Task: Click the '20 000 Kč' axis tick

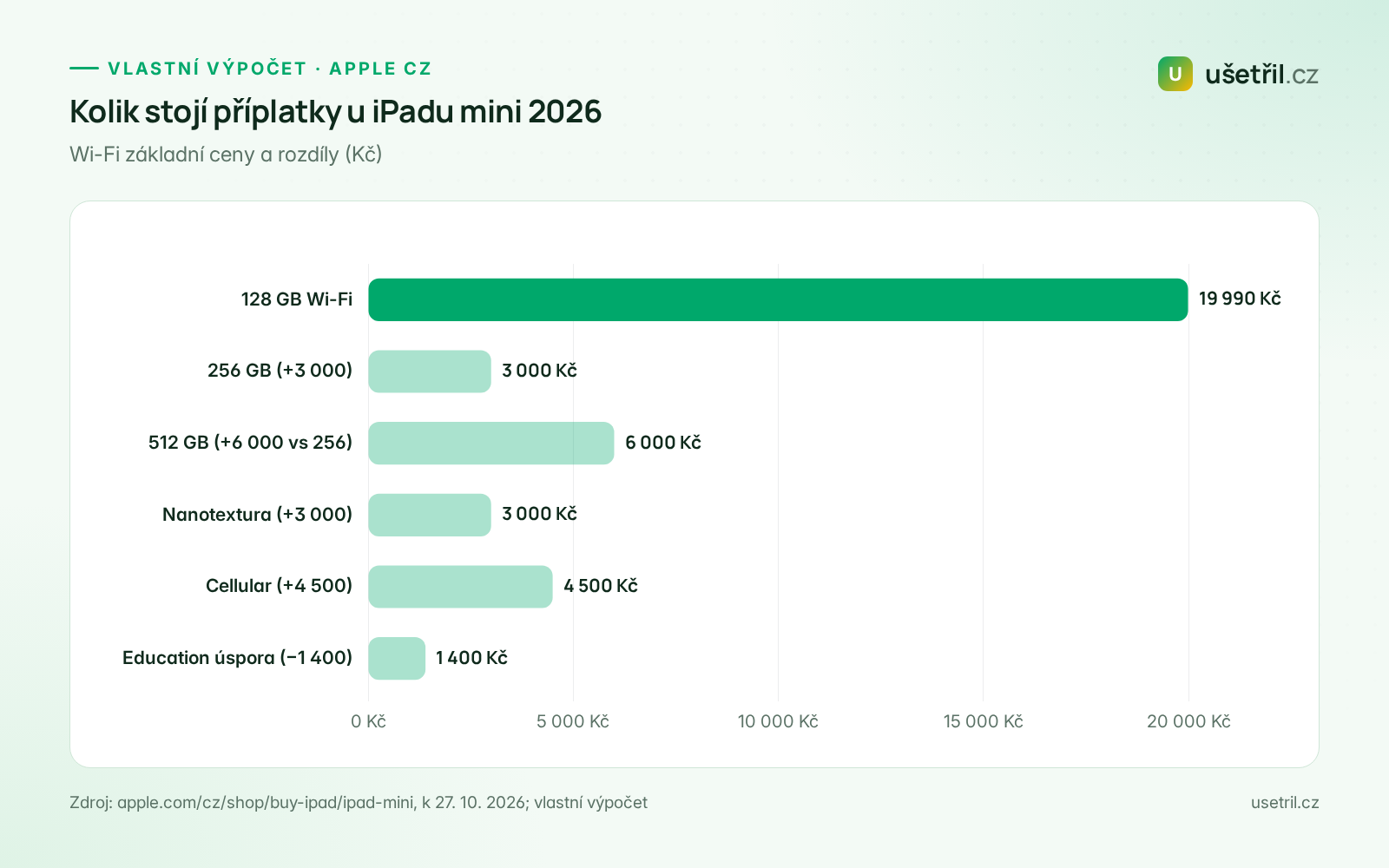Action: pos(1188,721)
